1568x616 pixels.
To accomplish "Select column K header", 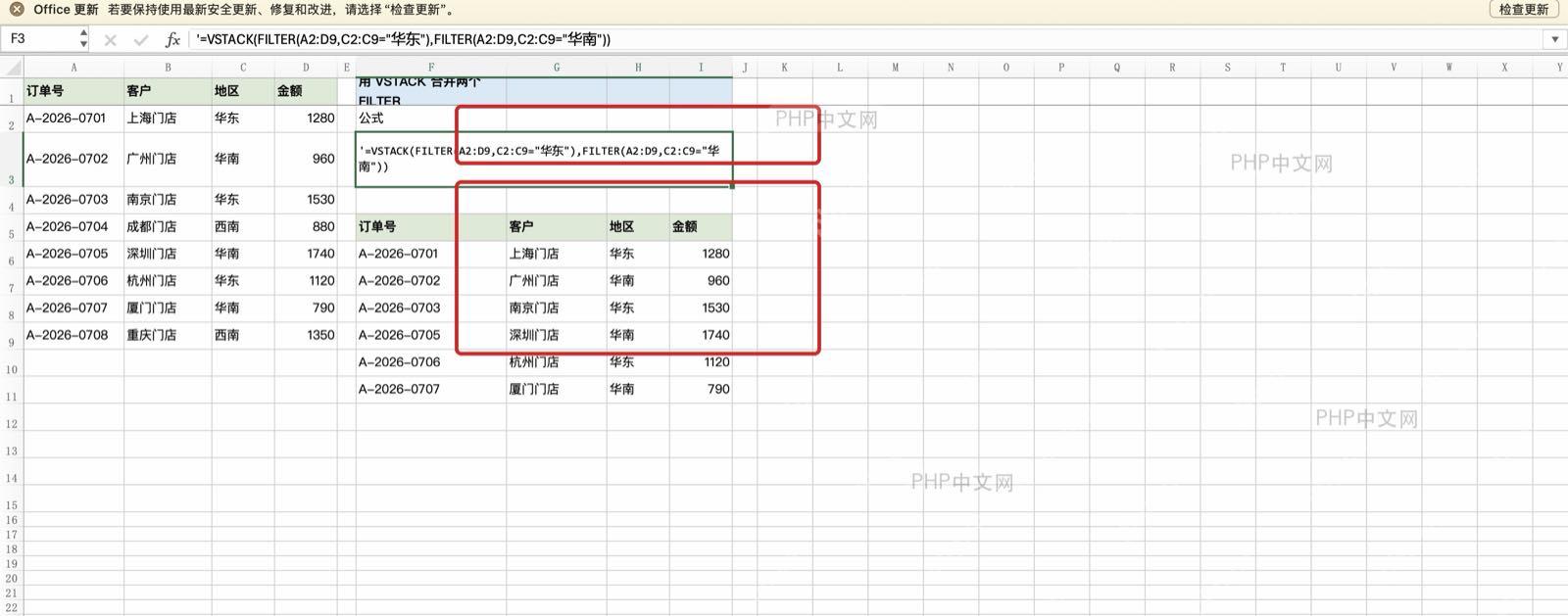I will tap(784, 68).
